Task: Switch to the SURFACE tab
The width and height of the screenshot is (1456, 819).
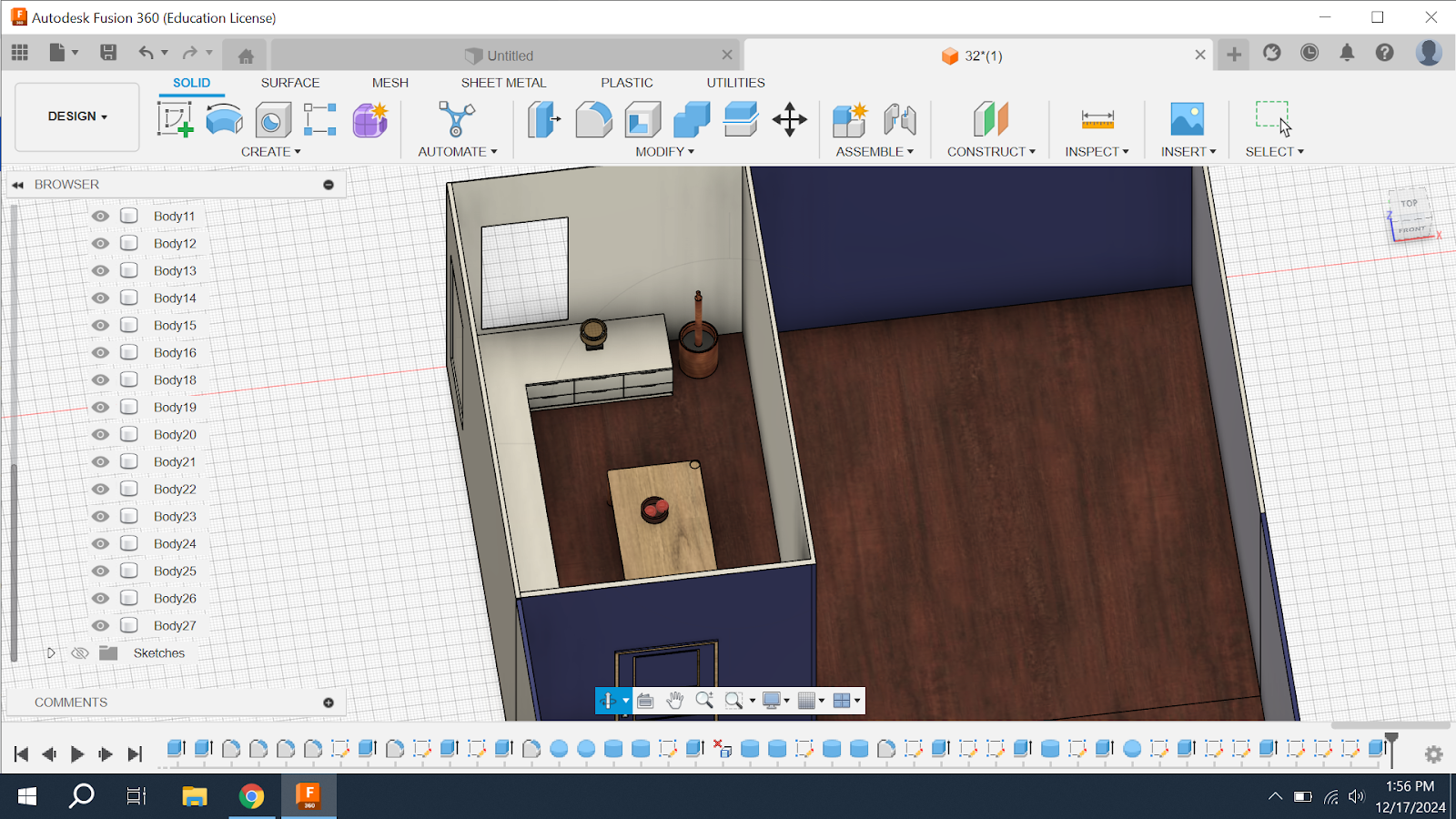Action: 290,83
